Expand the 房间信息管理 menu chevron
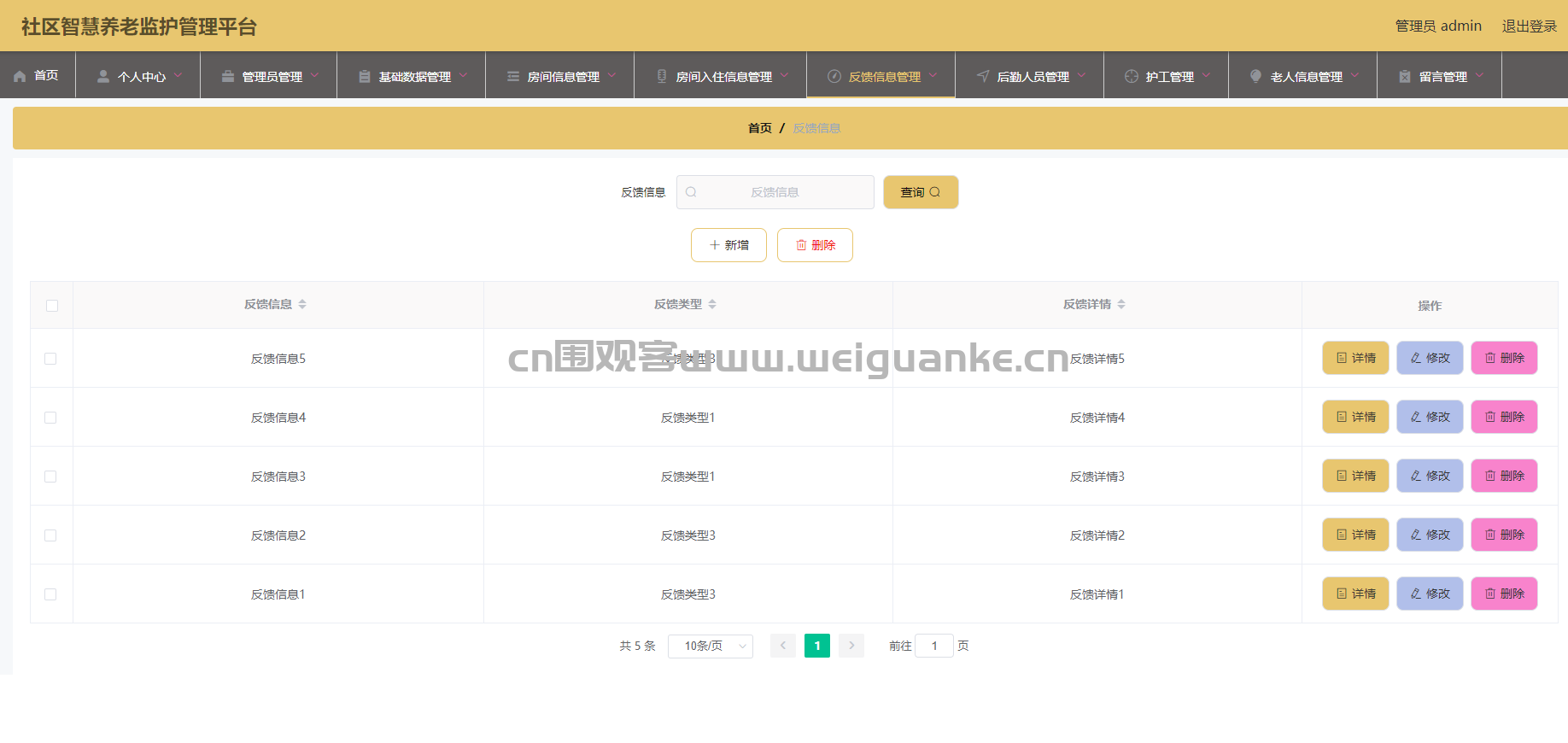Image resolution: width=1568 pixels, height=743 pixels. (612, 75)
